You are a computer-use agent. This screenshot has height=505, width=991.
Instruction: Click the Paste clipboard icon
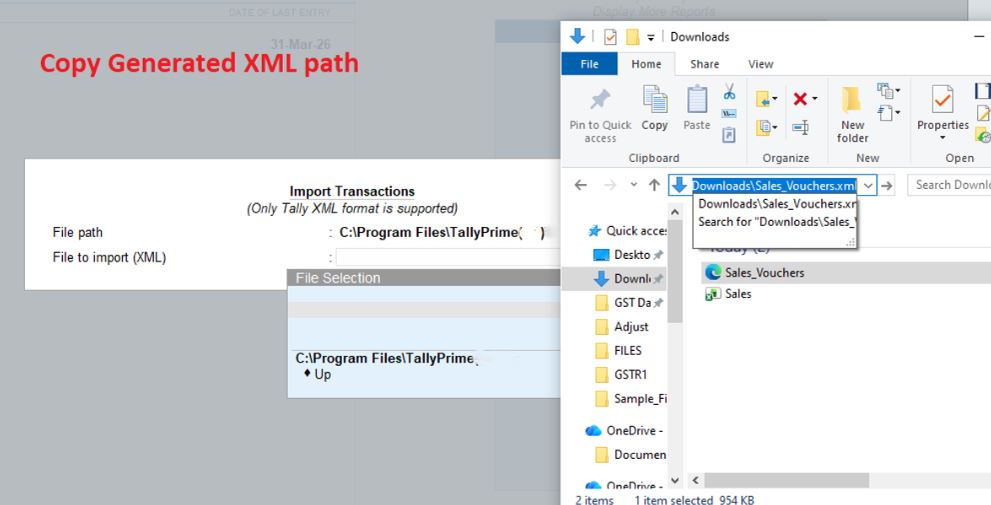[697, 100]
